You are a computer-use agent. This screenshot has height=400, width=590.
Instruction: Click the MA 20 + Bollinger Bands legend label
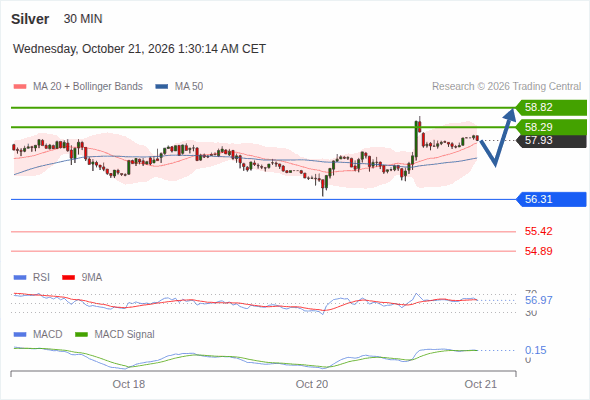tap(88, 87)
